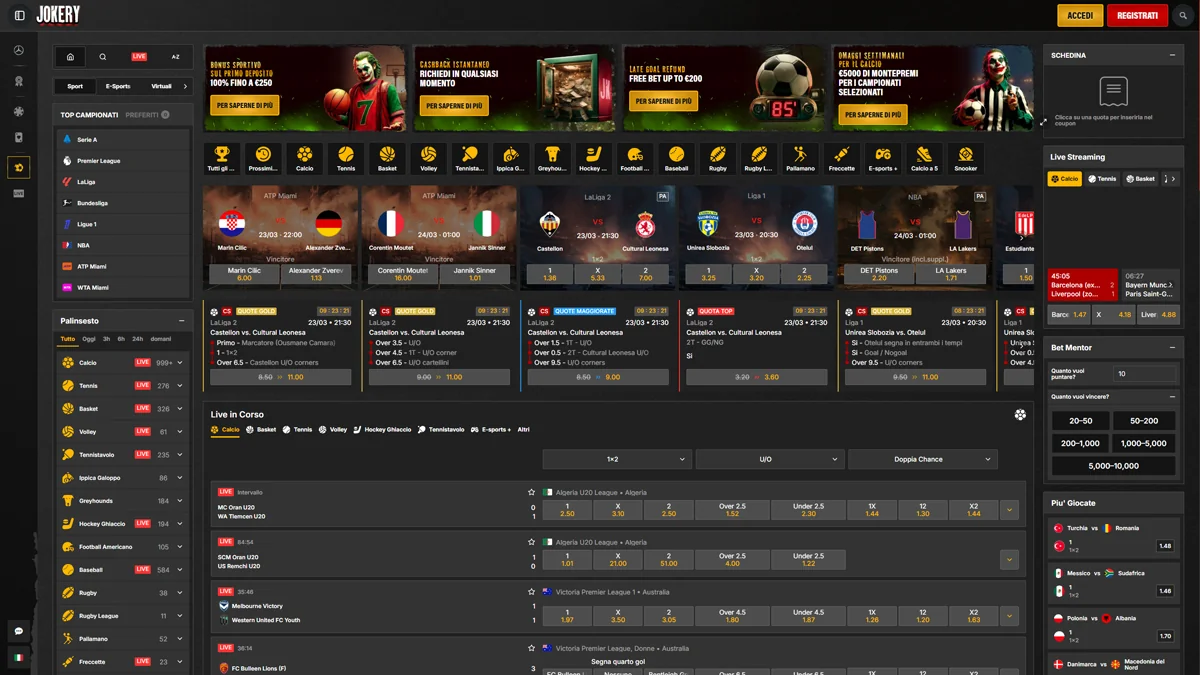Select the 20-50 winnings option in Bet Mentor
This screenshot has width=1200, height=675.
point(1080,421)
